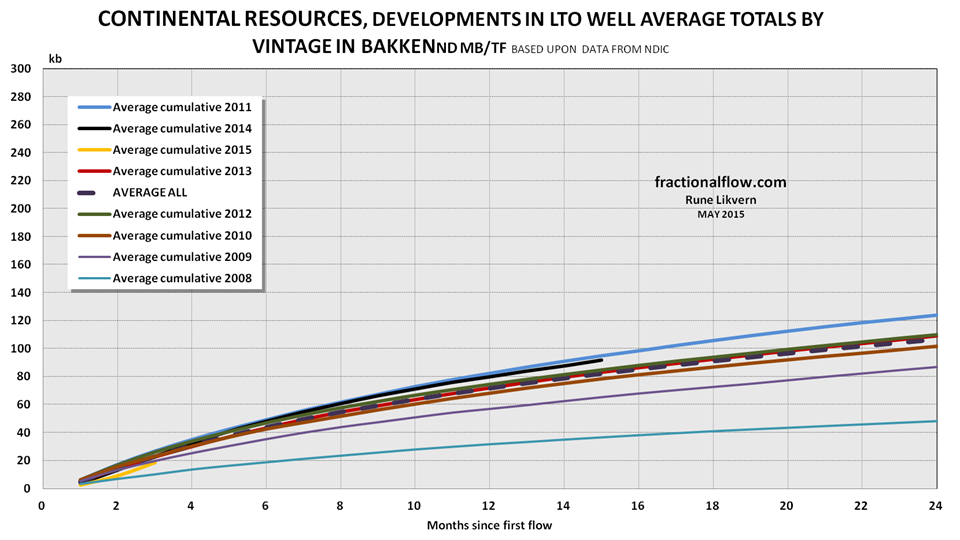This screenshot has width=960, height=540.
Task: Click the teal 2008 legend line swatch
Action: point(91,278)
